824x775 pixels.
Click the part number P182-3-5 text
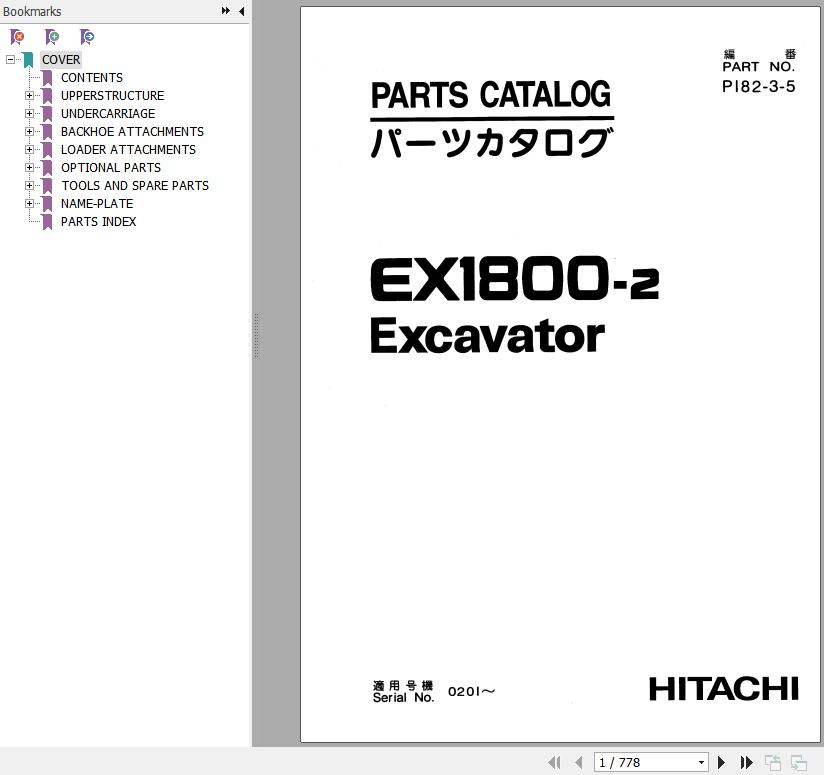[758, 86]
